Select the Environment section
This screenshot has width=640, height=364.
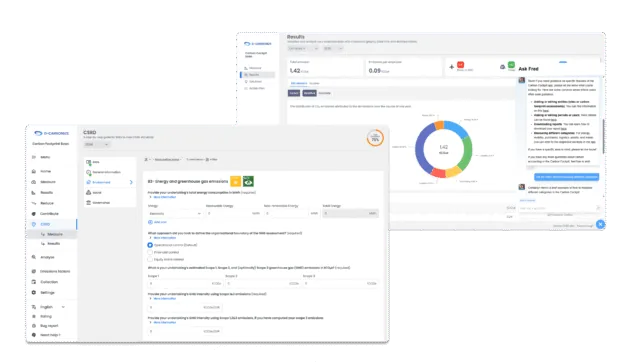pos(109,182)
